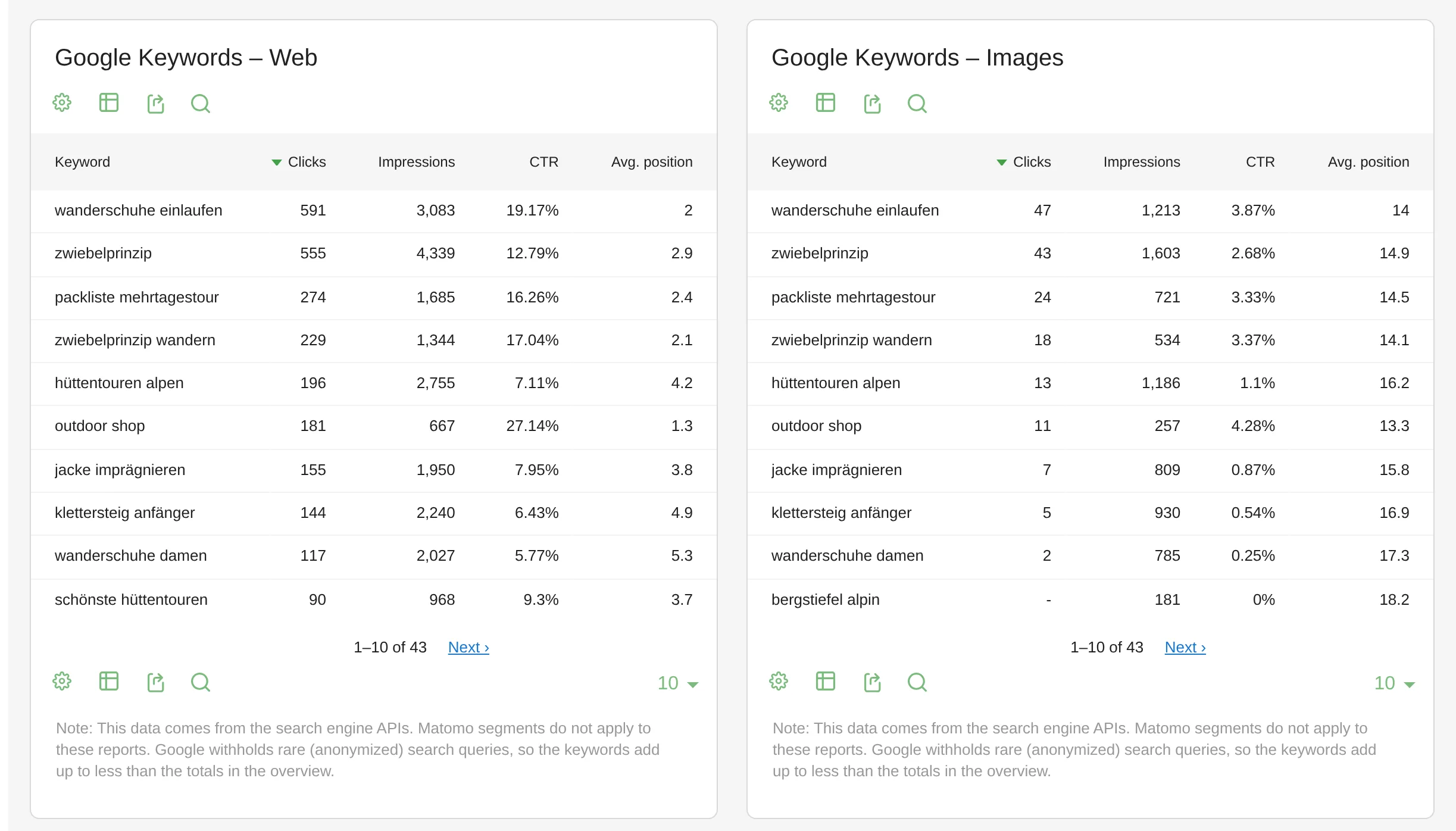Export icon below Web keywords table
Viewport: 1456px width, 831px height.
155,682
